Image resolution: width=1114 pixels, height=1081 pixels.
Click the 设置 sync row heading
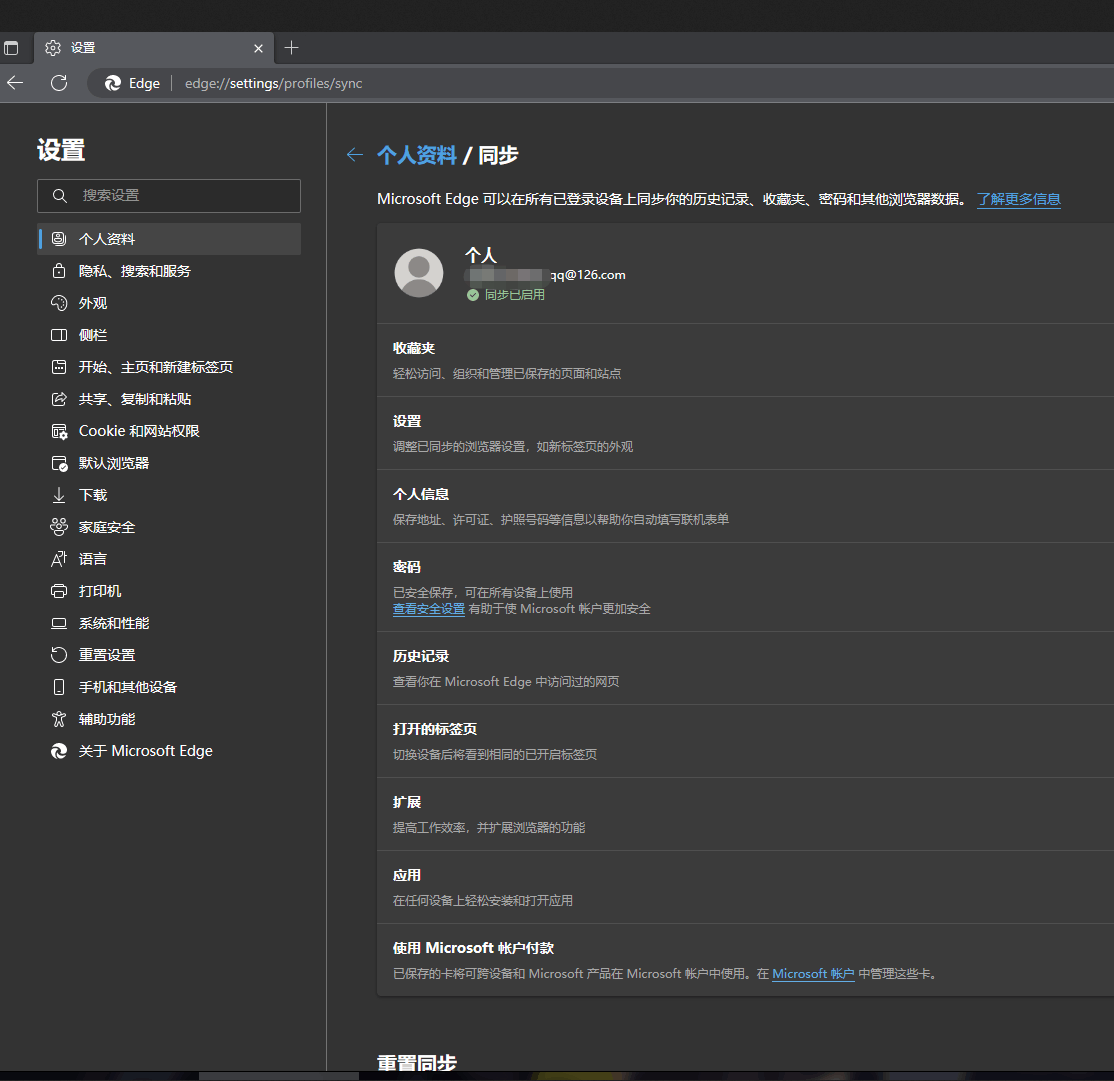[x=407, y=421]
